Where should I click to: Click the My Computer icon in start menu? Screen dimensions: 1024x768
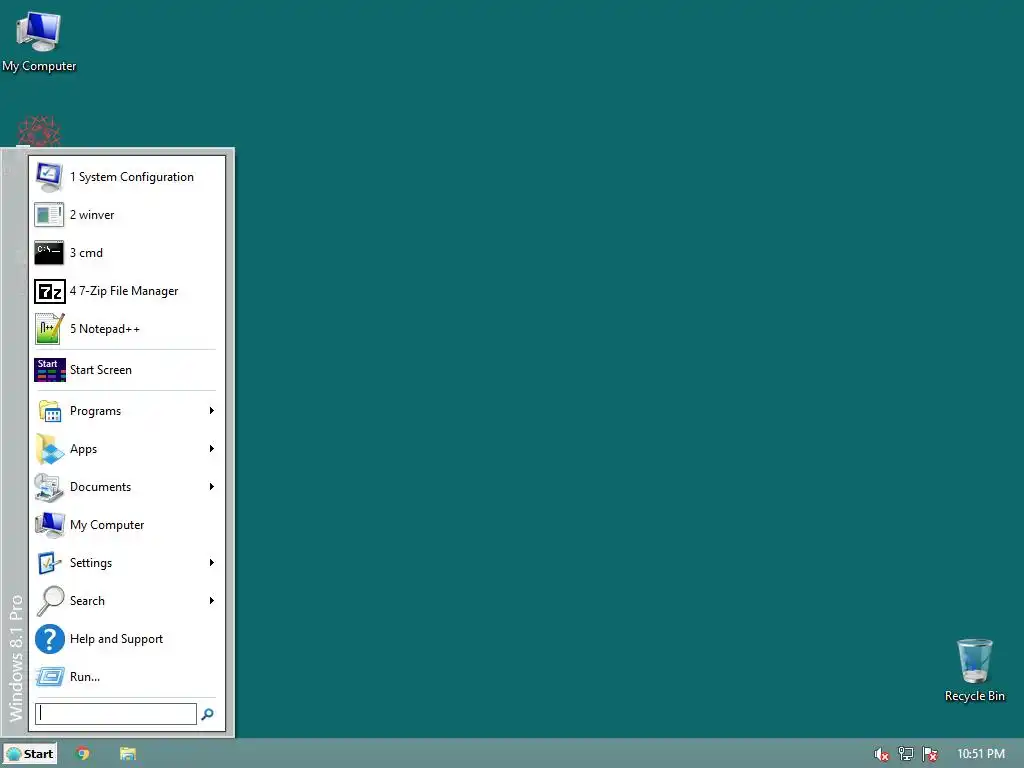point(50,525)
